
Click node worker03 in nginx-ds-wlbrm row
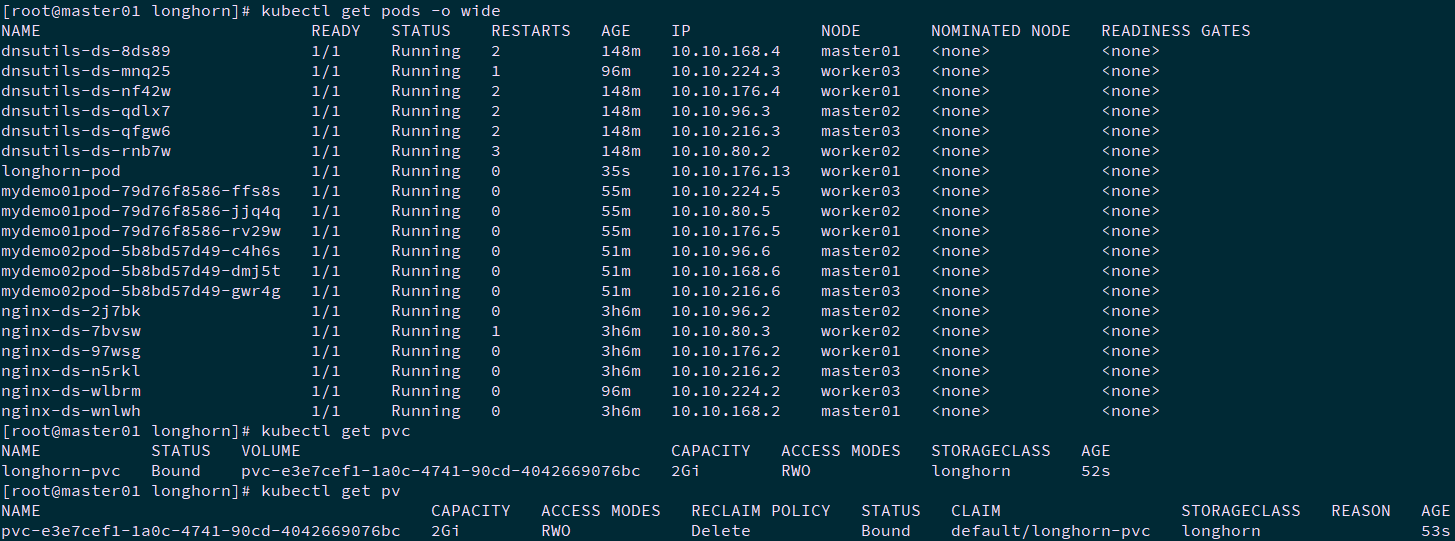click(x=861, y=391)
